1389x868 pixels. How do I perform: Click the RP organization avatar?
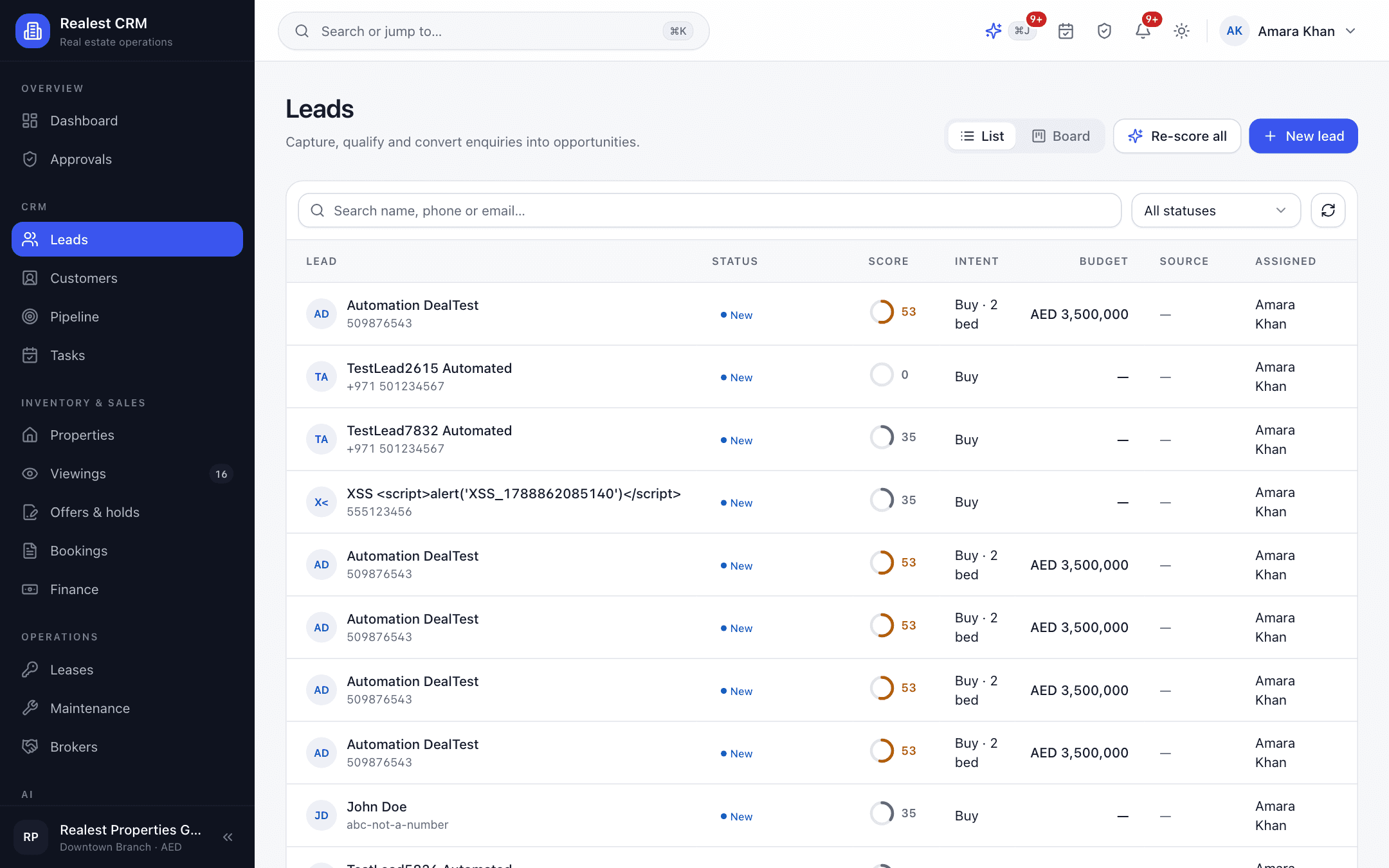click(x=31, y=837)
